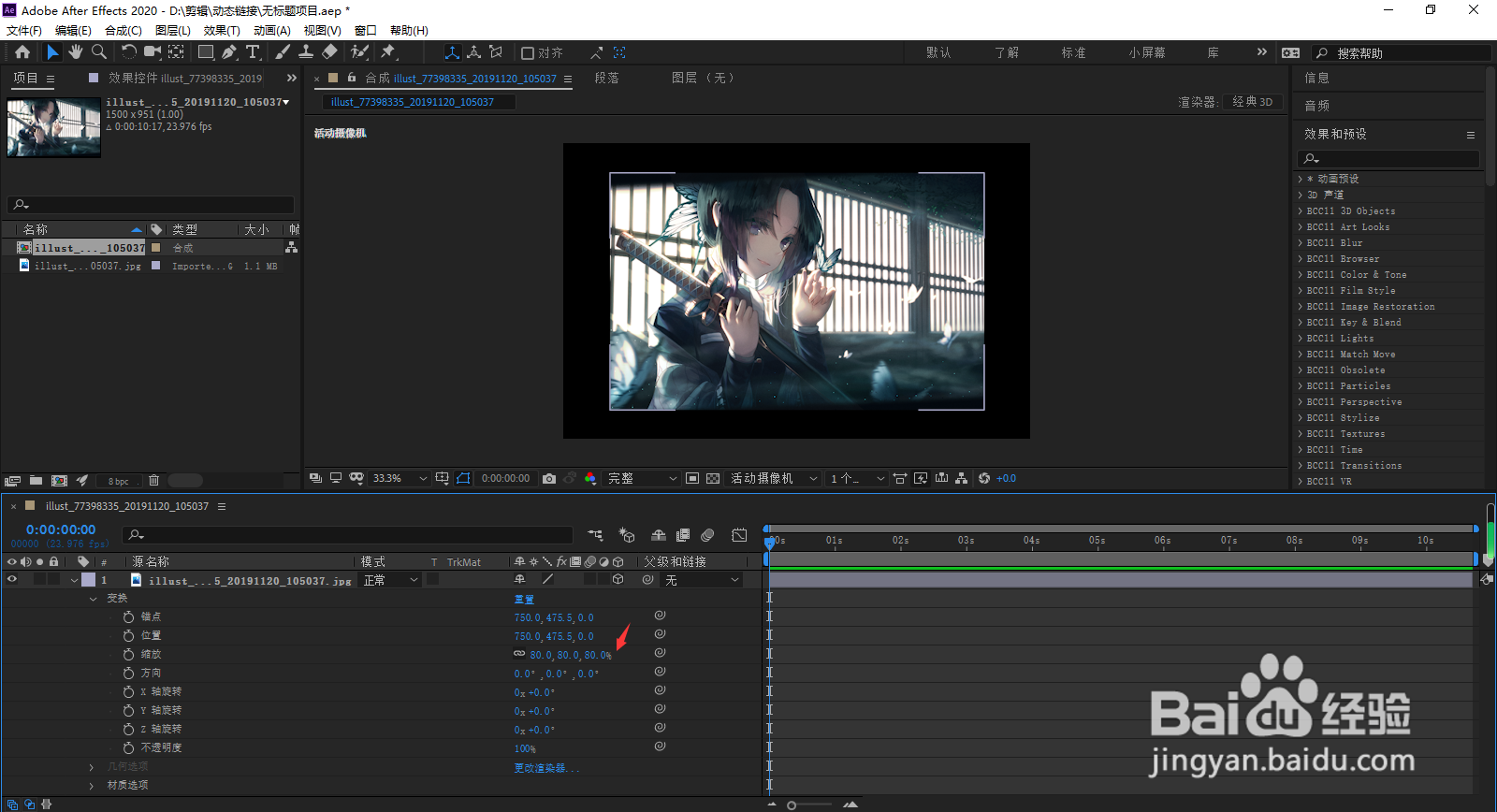The width and height of the screenshot is (1497, 812).
Task: Select the Pan Behind anchor point tool
Action: click(176, 52)
